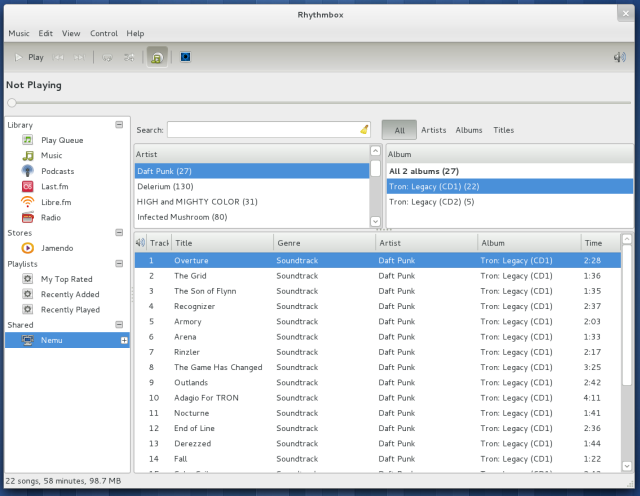Image resolution: width=640 pixels, height=496 pixels.
Task: Open the Edit menu
Action: pos(45,33)
